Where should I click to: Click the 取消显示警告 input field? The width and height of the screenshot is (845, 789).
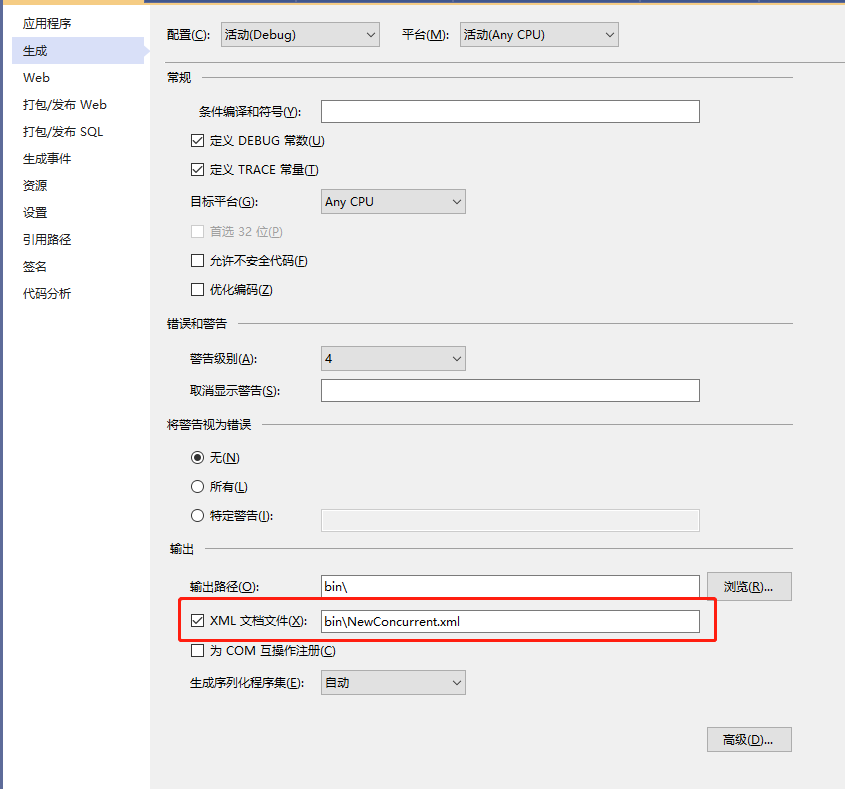point(510,391)
